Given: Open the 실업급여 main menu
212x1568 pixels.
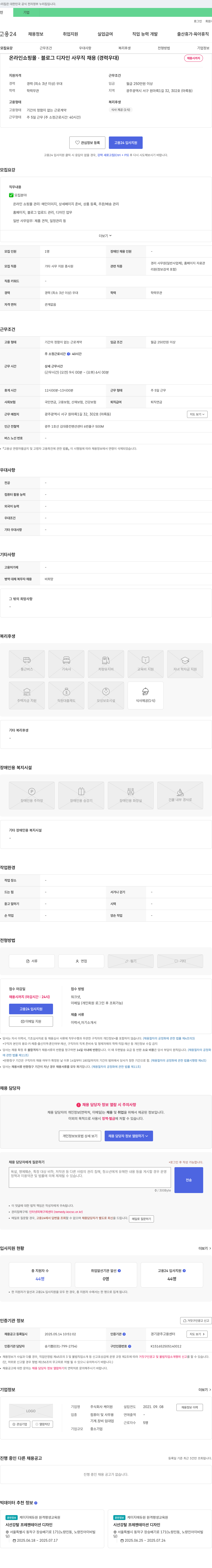Looking at the screenshot, I should (x=105, y=34).
